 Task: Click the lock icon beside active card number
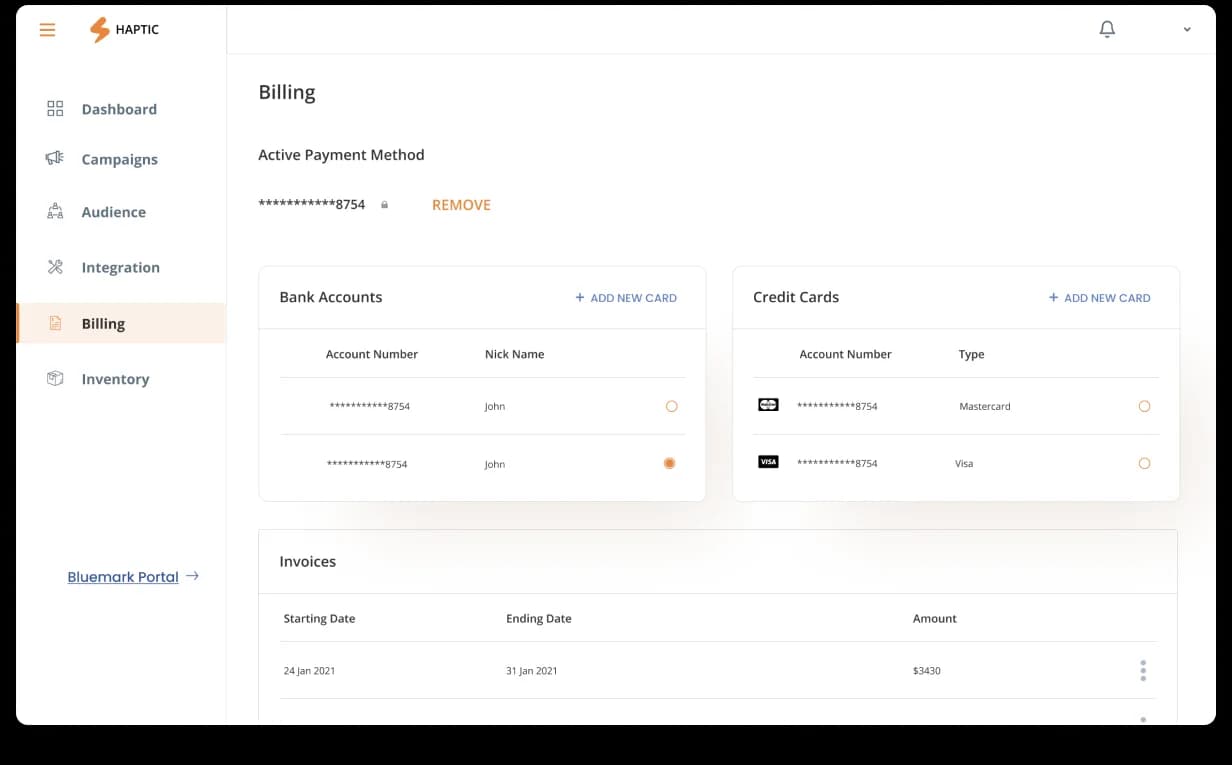click(384, 205)
